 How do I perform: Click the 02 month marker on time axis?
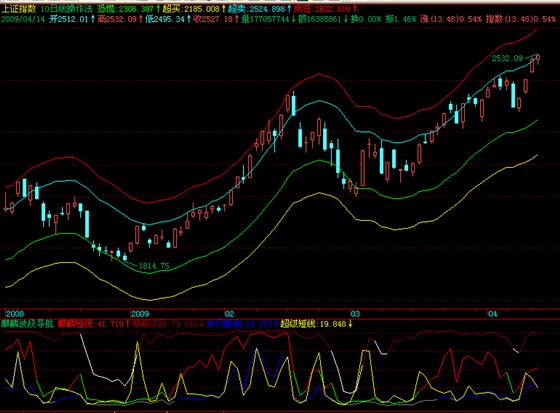tap(229, 314)
